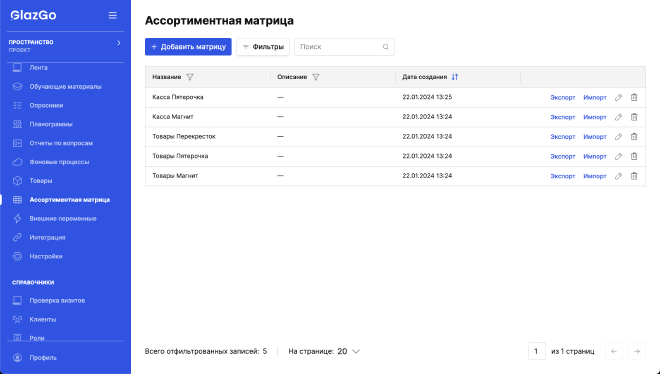Screen dimensions: 660x374
Task: Collapse sidebar with hamburger menu icon
Action: tap(112, 15)
